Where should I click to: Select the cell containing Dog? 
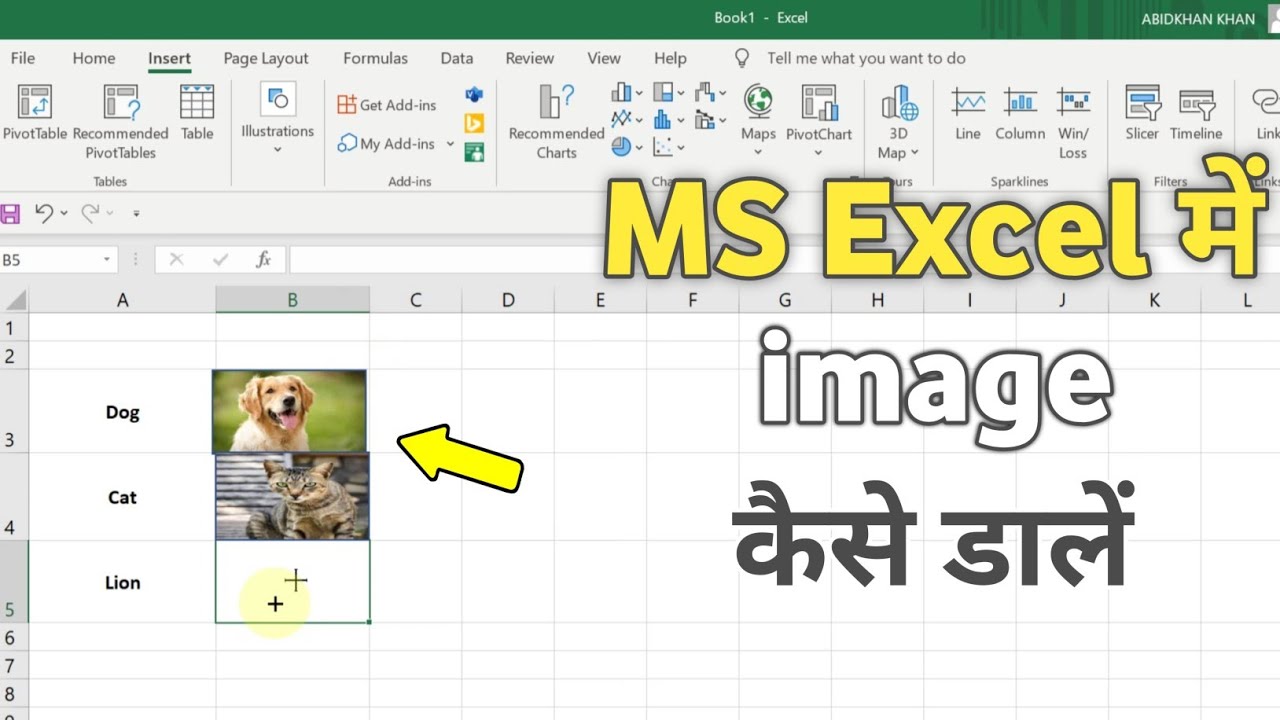(123, 411)
